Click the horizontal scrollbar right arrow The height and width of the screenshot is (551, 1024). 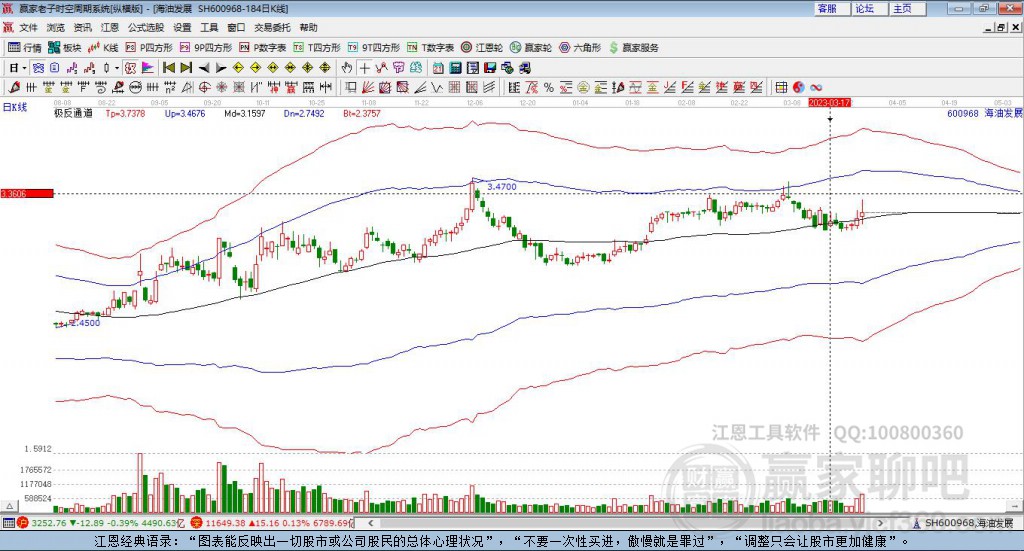point(881,523)
